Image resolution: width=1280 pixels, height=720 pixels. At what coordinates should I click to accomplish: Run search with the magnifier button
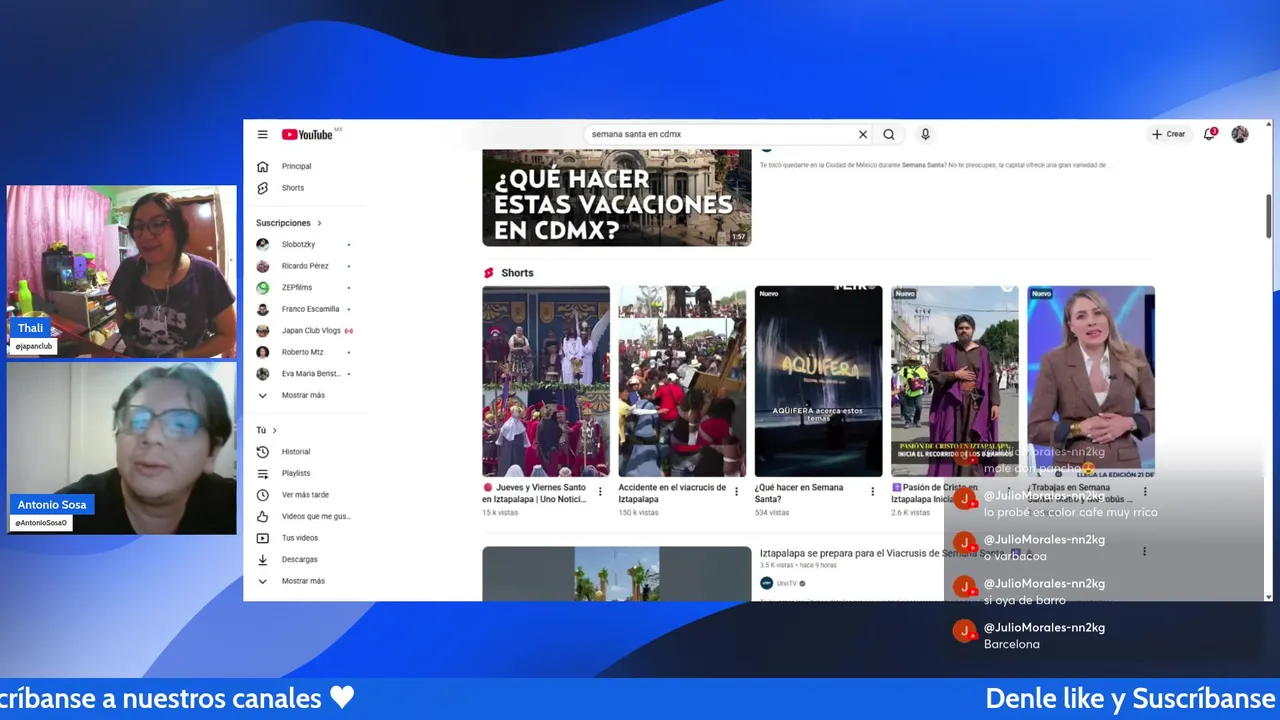coord(889,134)
